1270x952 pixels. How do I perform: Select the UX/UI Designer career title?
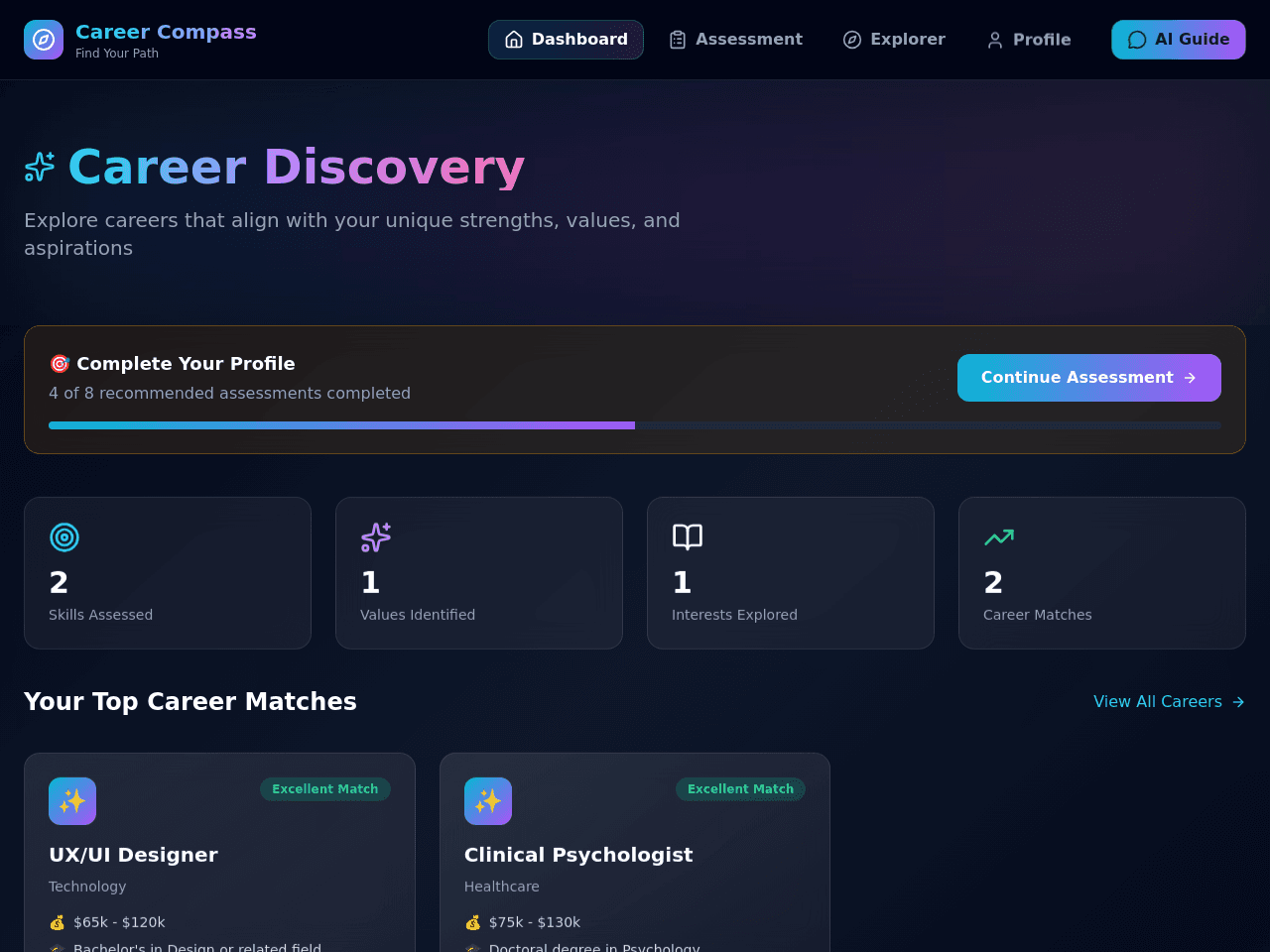(x=133, y=855)
